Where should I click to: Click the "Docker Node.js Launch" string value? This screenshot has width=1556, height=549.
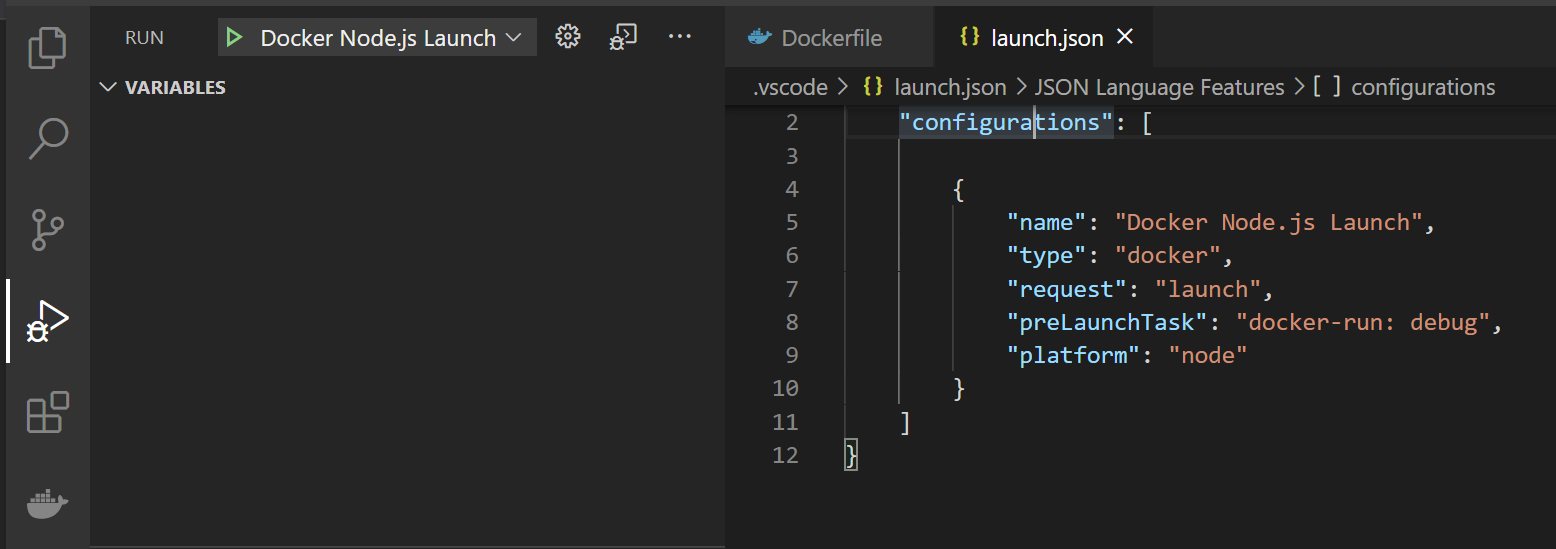pyautogui.click(x=1268, y=222)
